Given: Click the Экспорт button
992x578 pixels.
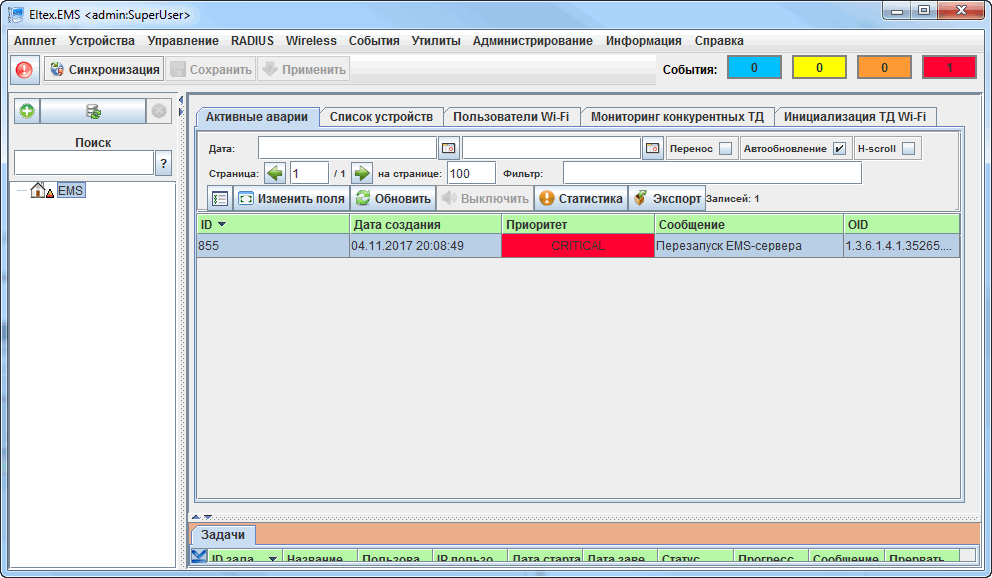Looking at the screenshot, I should (667, 199).
